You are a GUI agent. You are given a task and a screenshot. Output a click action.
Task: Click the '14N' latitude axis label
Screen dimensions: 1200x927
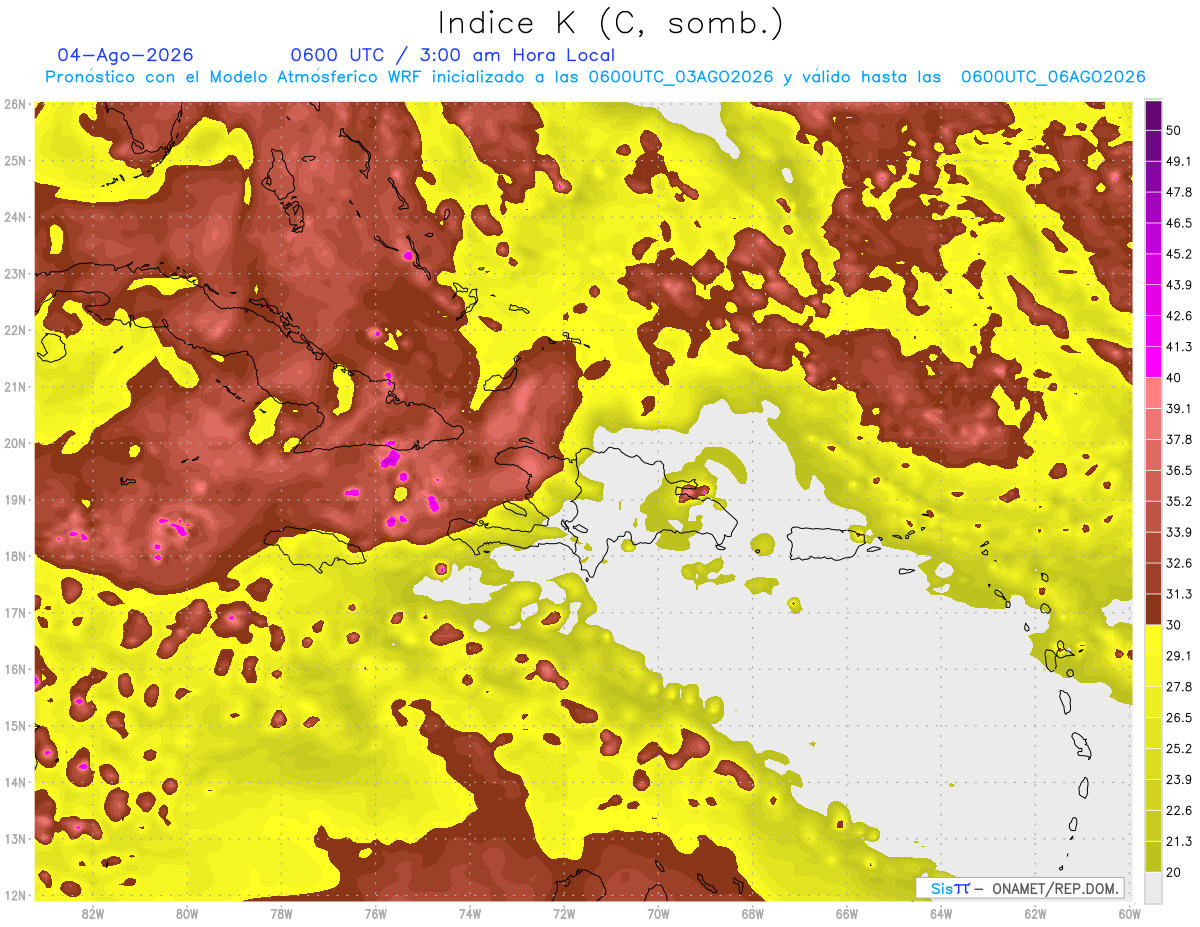coord(15,782)
